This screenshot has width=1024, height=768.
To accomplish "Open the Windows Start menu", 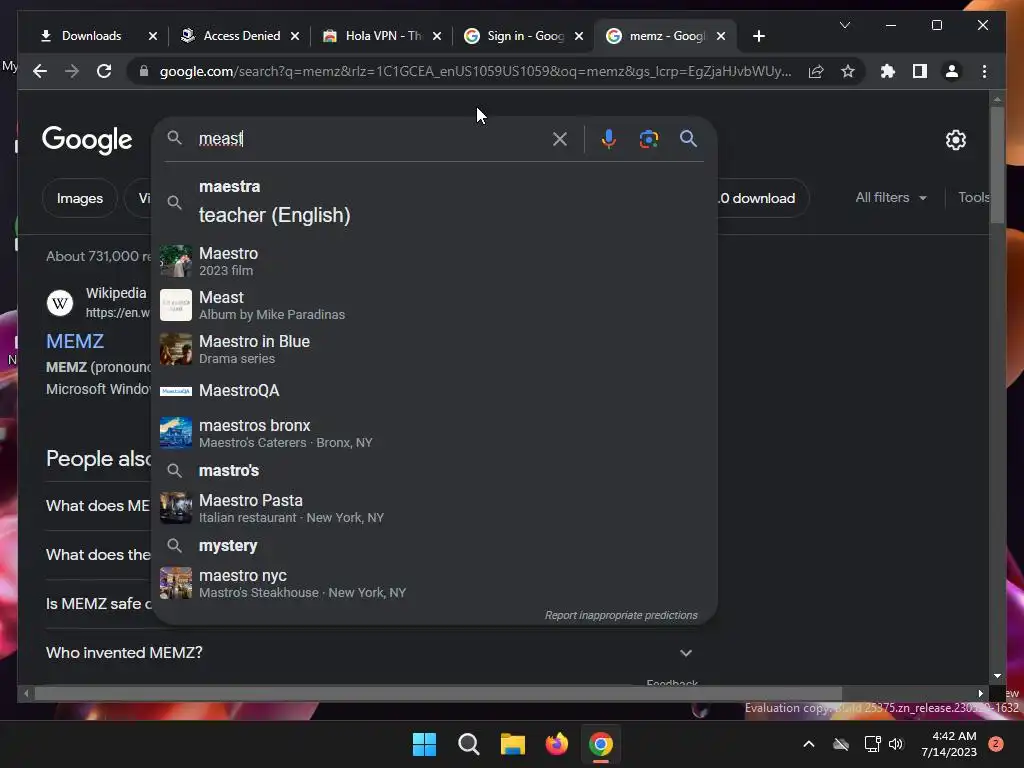I will click(x=424, y=744).
